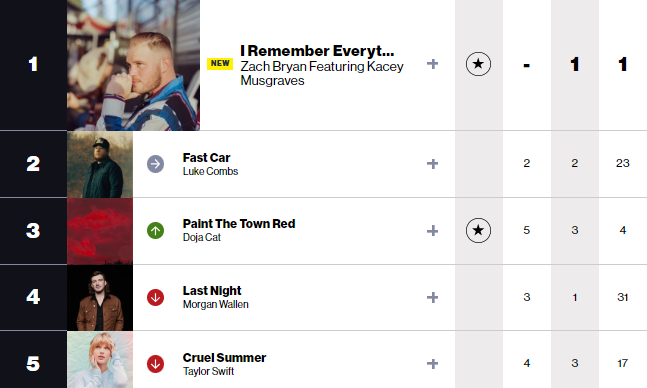This screenshot has width=647, height=388.
Task: Expand the I Remember Everything plus icon
Action: [x=432, y=64]
